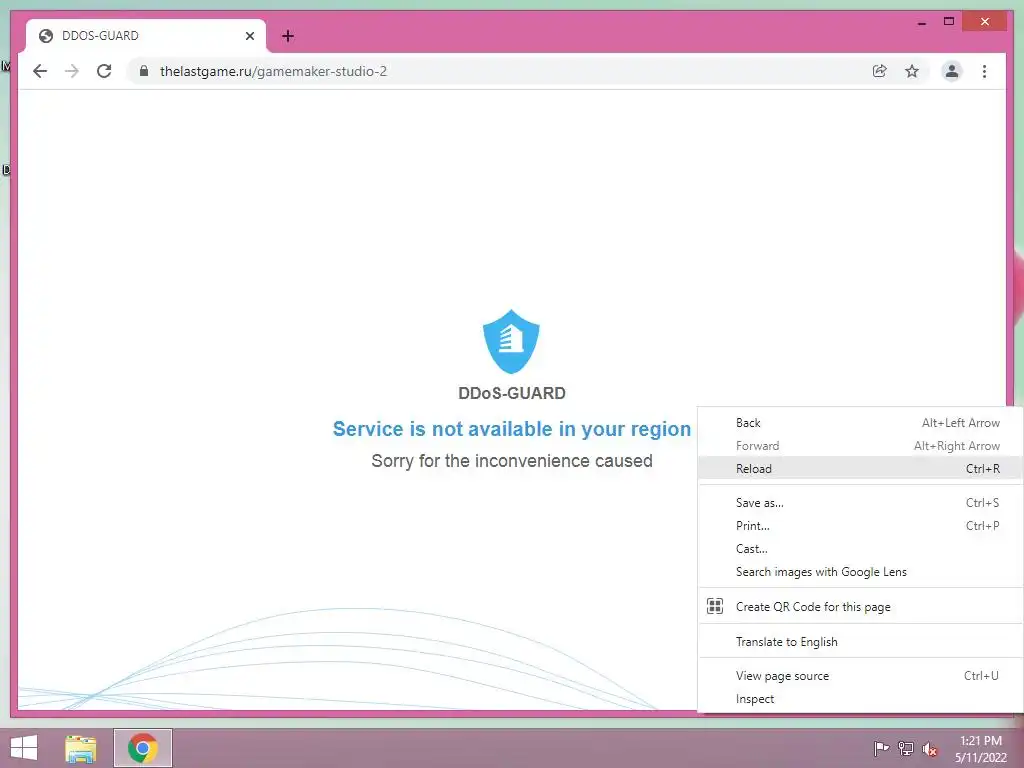
Task: Select Translate to English
Action: pyautogui.click(x=859, y=641)
